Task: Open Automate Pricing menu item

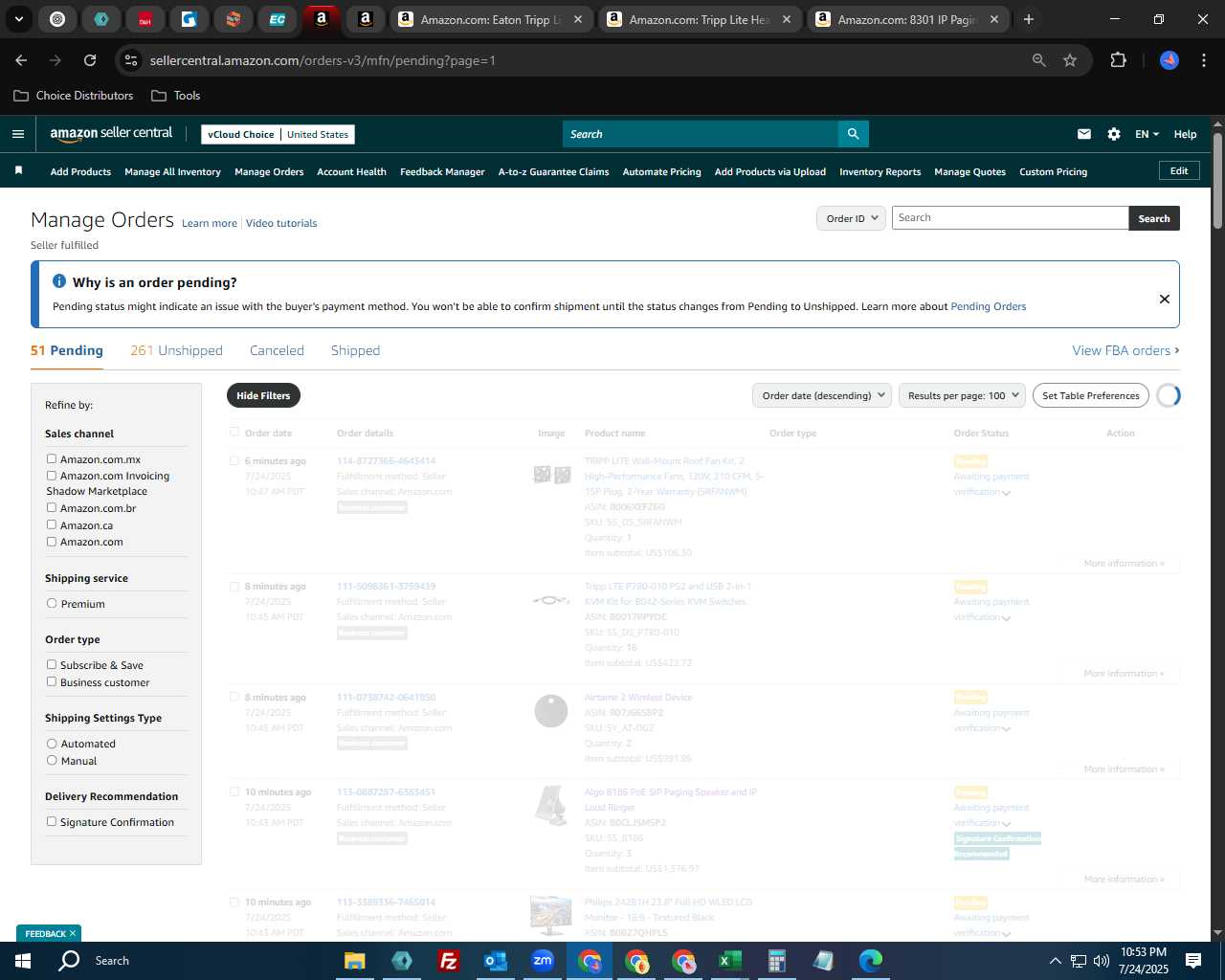Action: click(x=661, y=172)
